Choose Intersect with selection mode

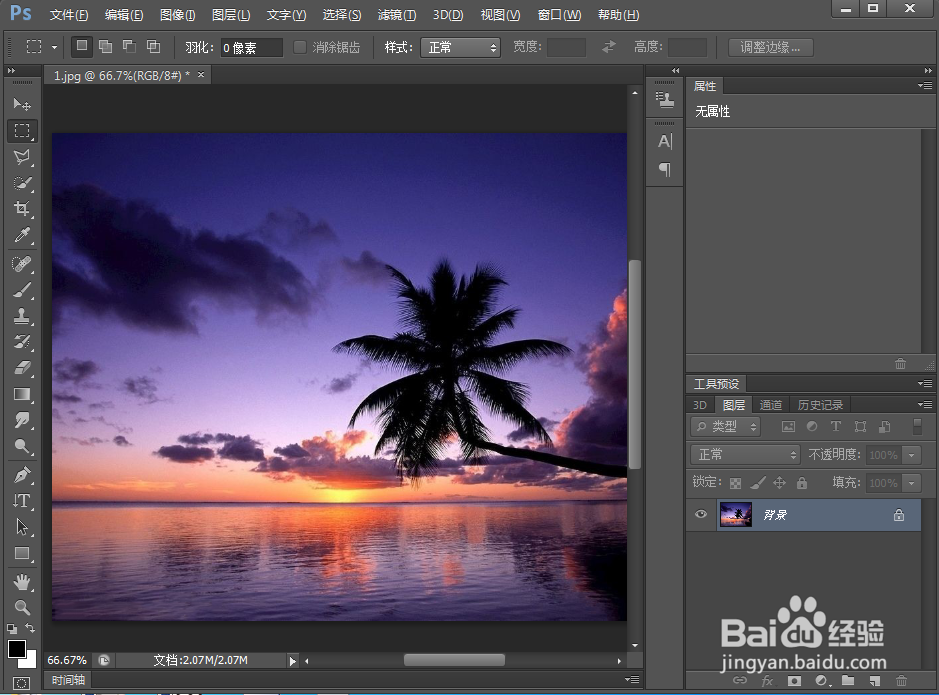[154, 46]
